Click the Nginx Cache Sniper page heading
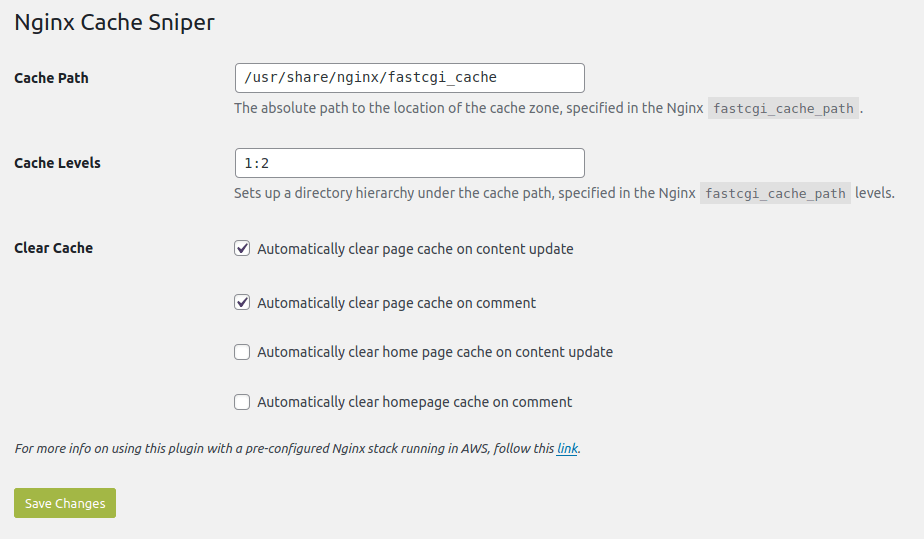The image size is (924, 539). [x=114, y=22]
